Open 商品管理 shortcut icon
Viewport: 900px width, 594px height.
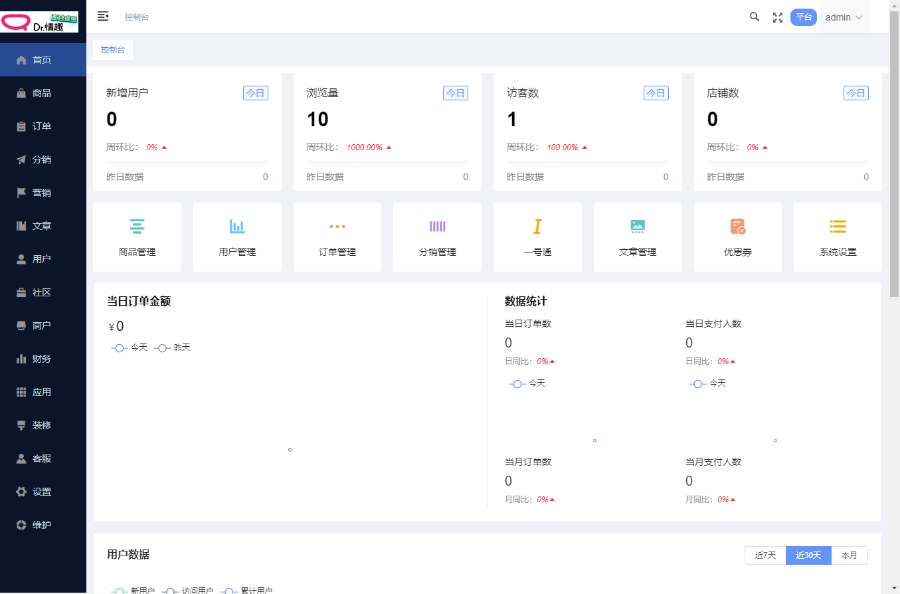click(137, 226)
